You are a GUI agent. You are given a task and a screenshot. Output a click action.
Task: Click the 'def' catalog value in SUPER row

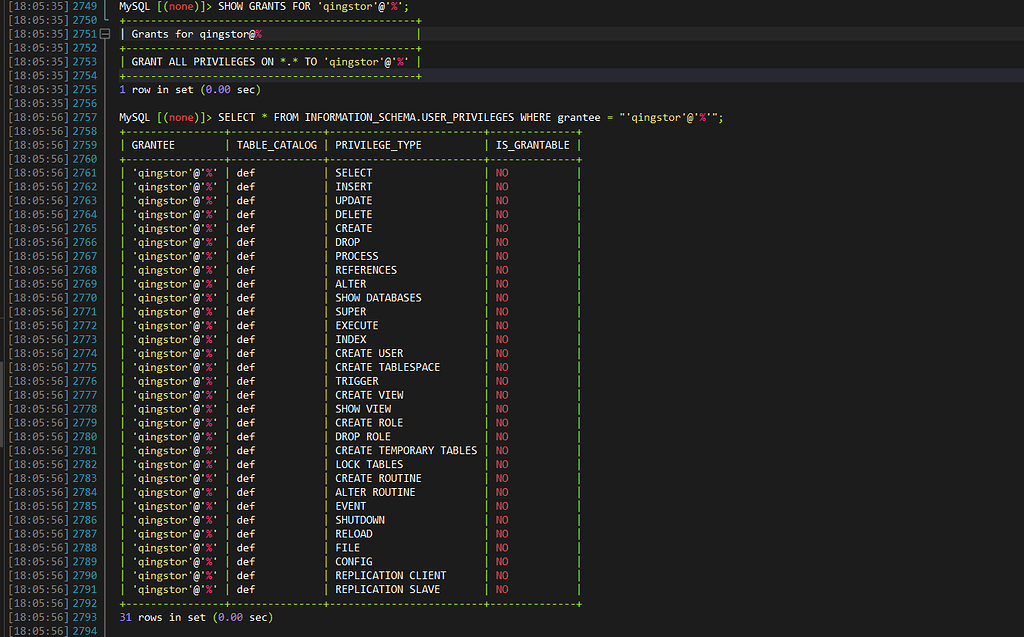[x=246, y=312]
